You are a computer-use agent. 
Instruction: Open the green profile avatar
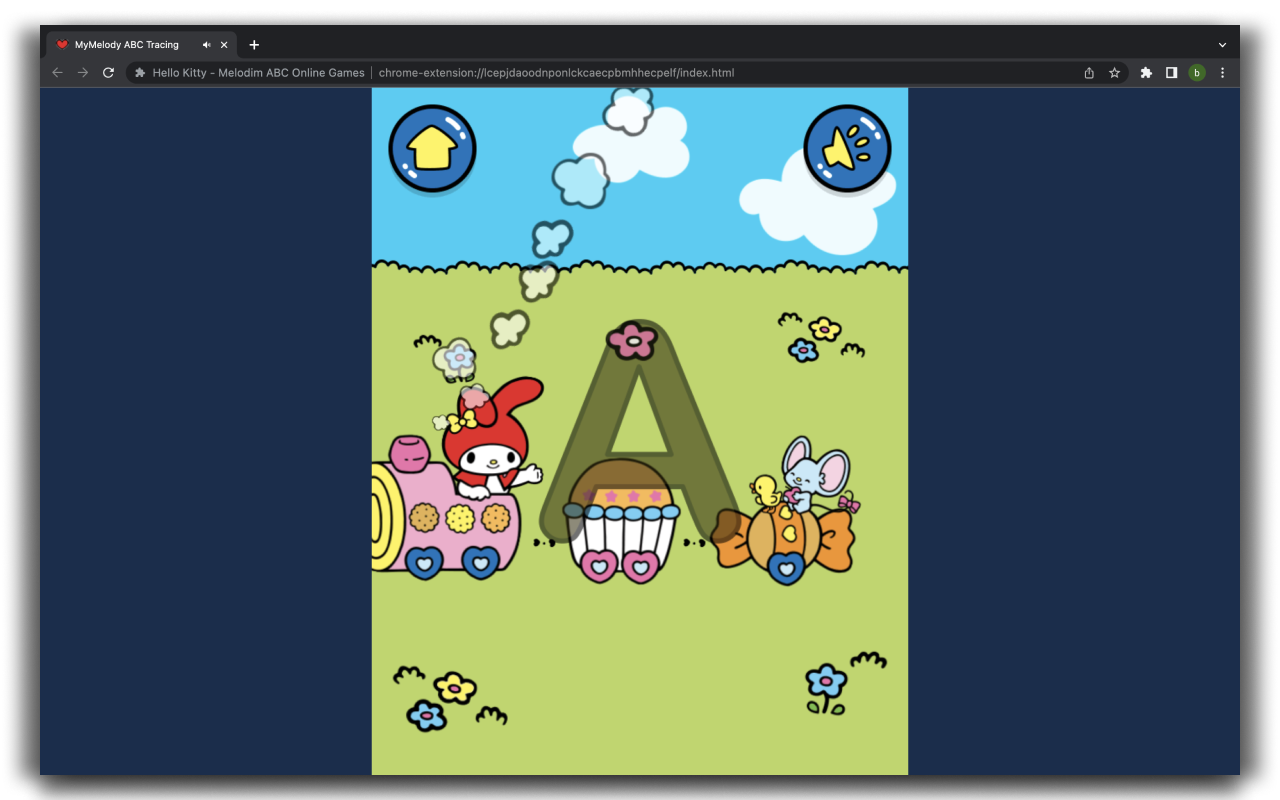tap(1197, 73)
